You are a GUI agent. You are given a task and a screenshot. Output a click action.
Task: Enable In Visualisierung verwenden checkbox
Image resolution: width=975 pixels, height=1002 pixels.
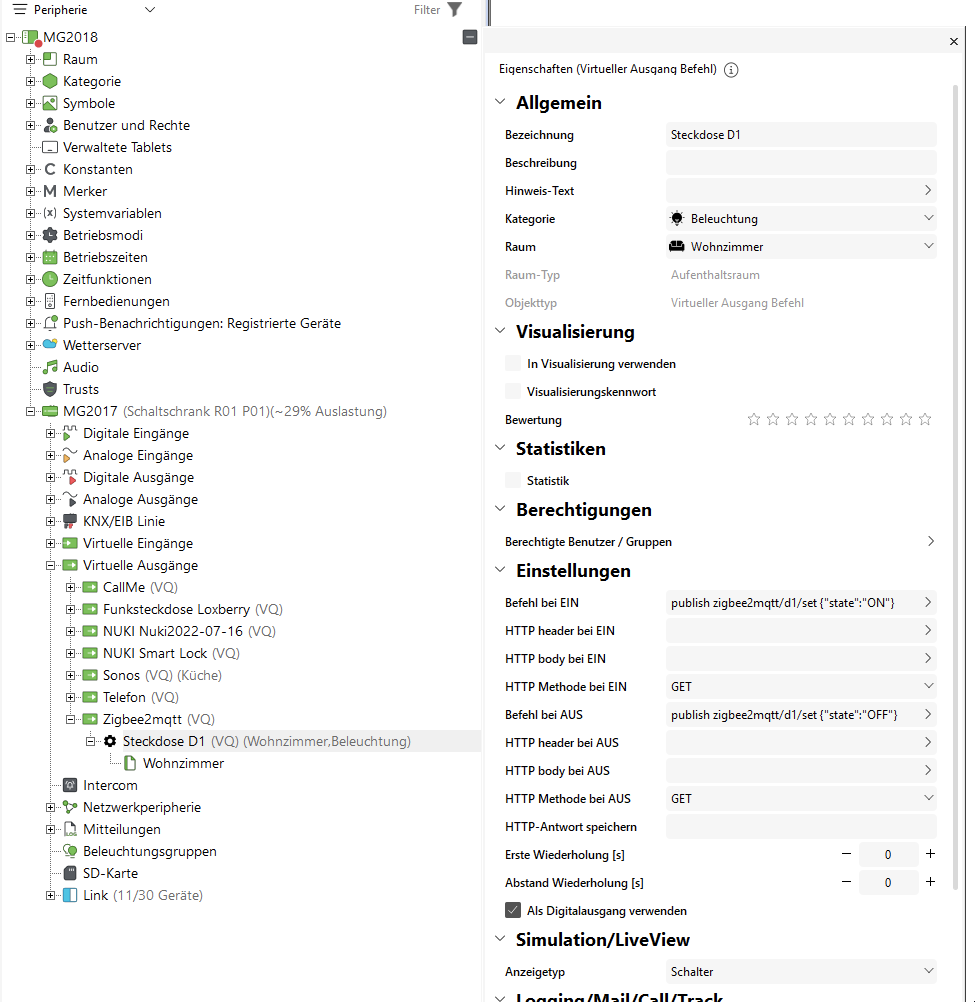(x=513, y=364)
